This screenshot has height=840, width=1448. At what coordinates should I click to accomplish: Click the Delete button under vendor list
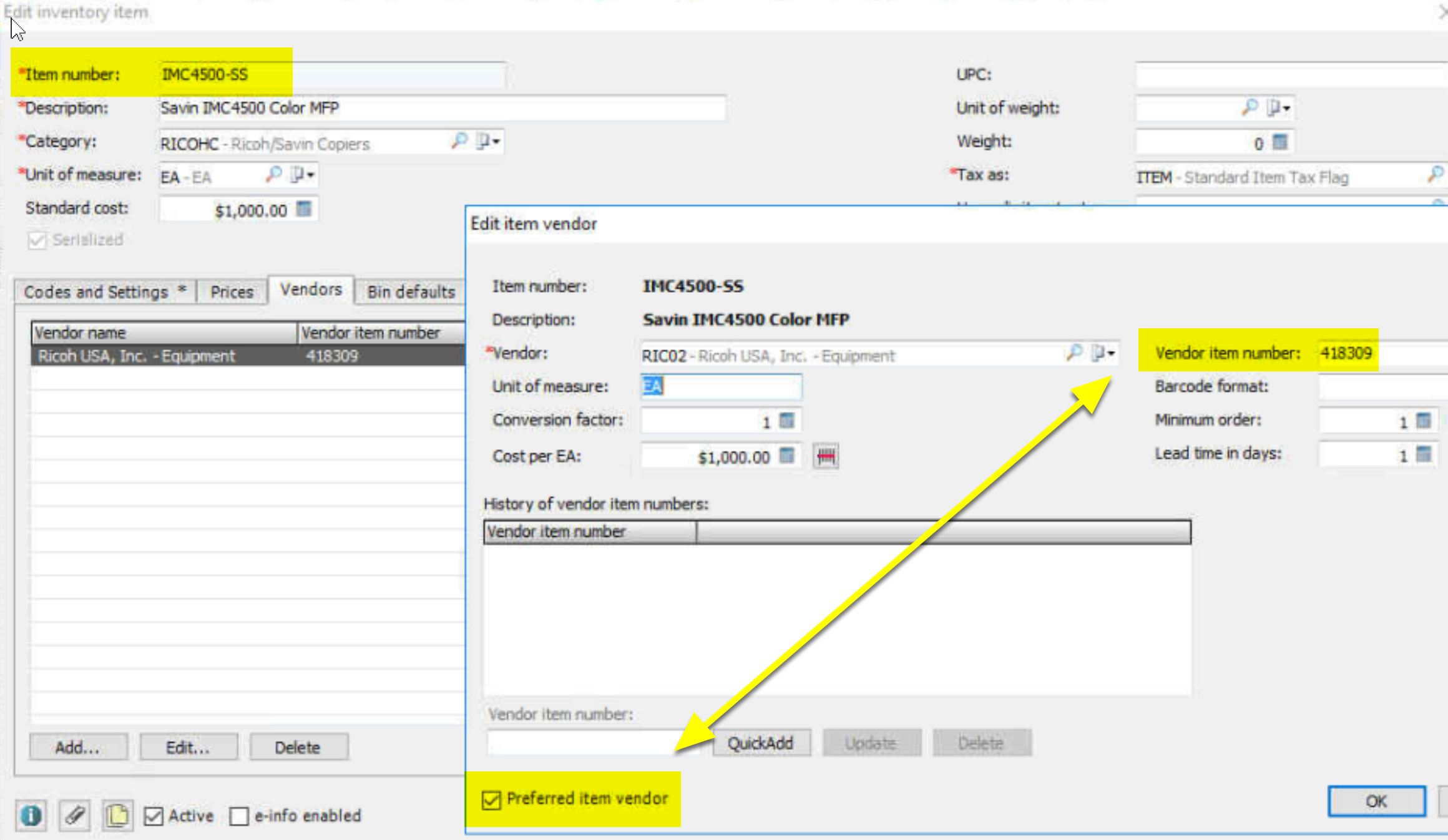click(x=298, y=747)
